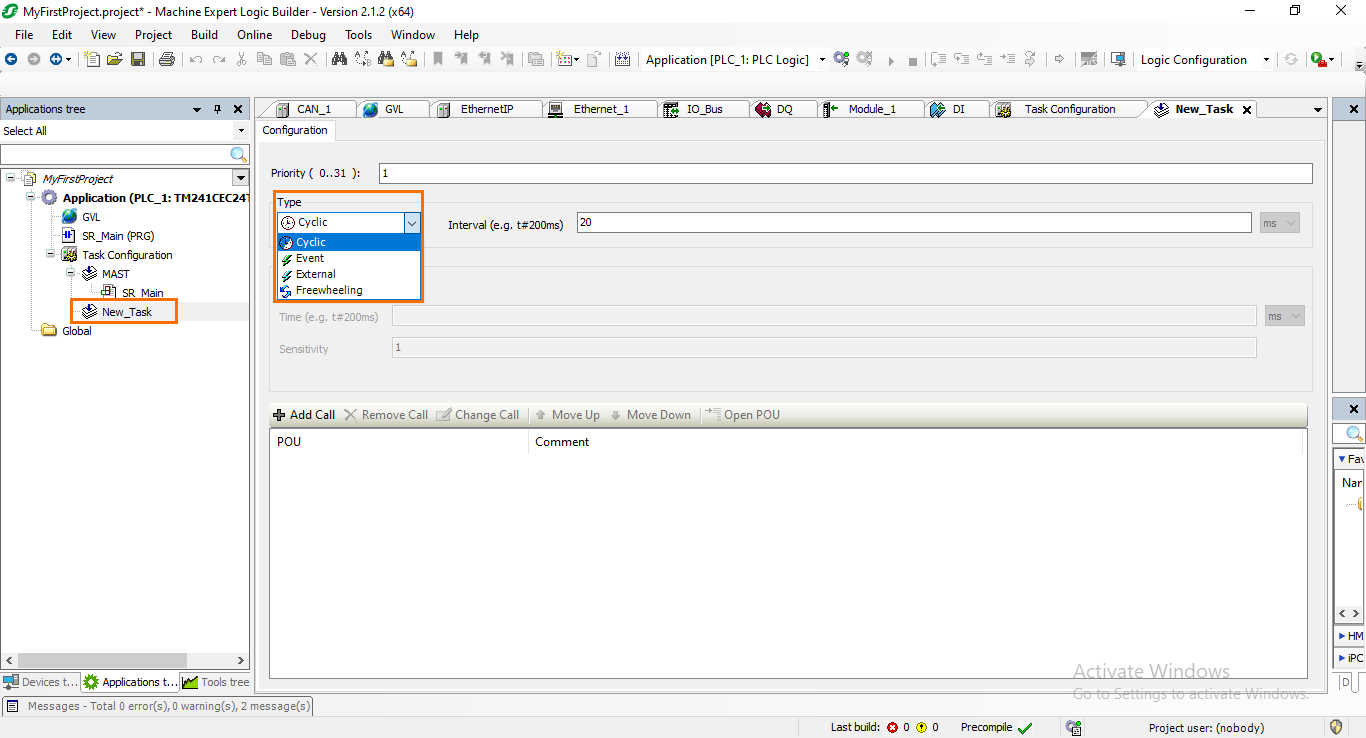The image size is (1366, 738).
Task: Click the search magnifier in Applications tree
Action: (x=239, y=154)
